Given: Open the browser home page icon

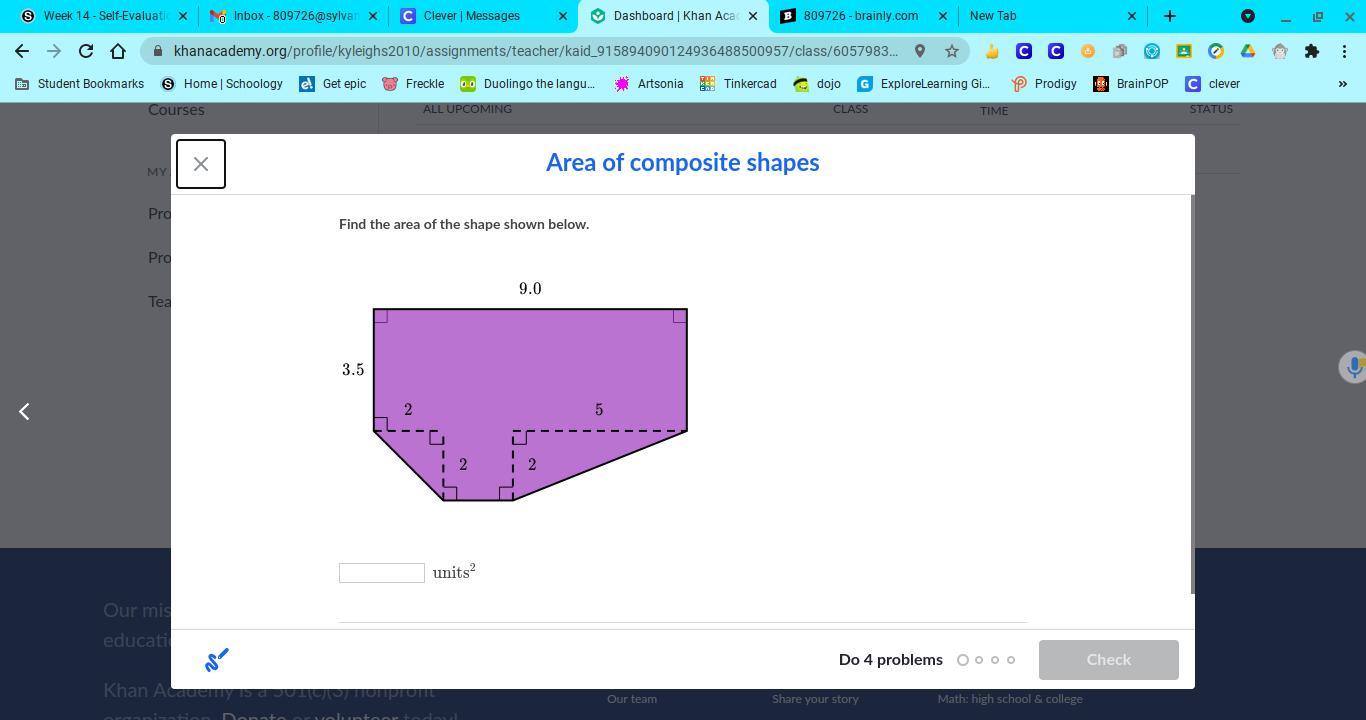Looking at the screenshot, I should [118, 51].
